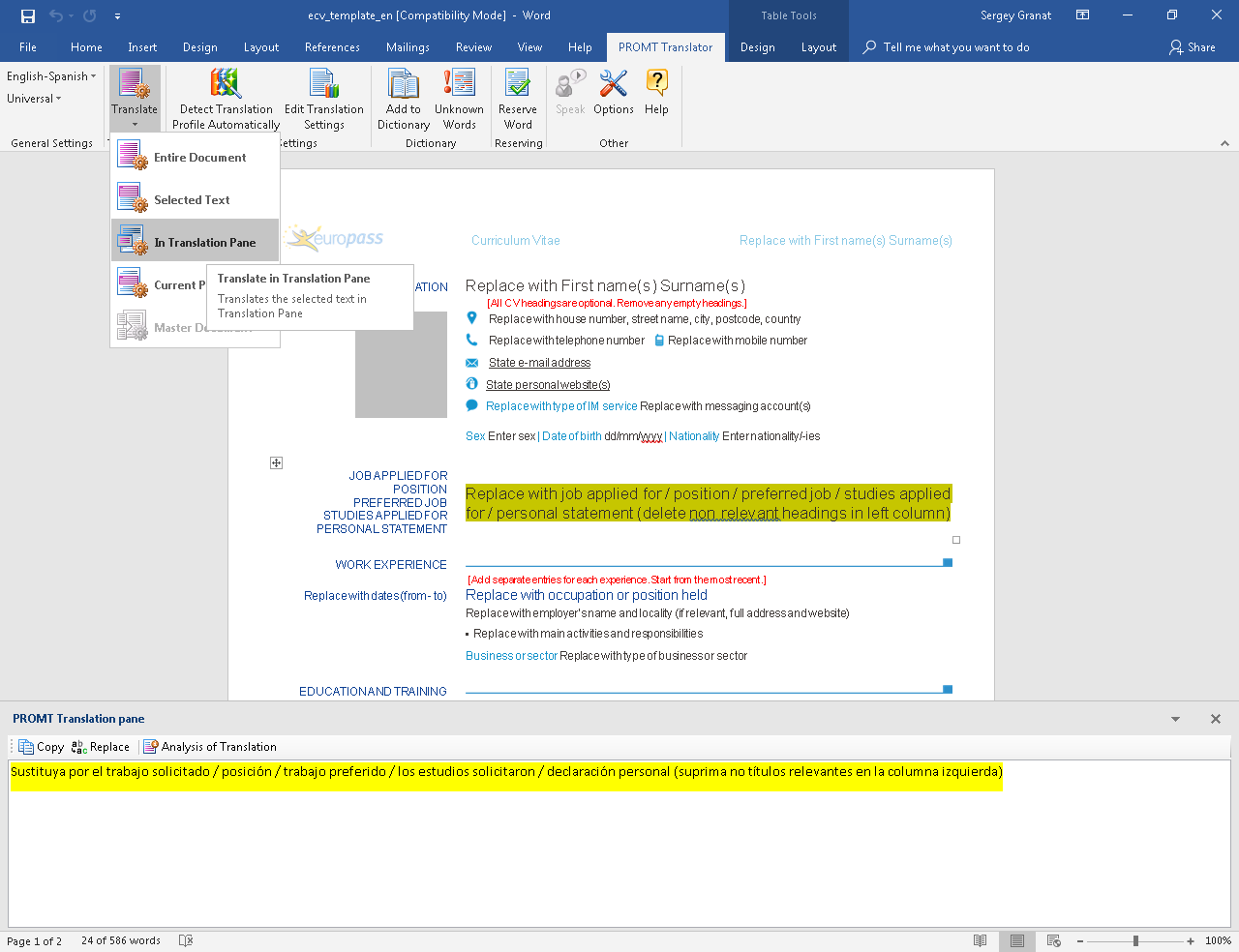The height and width of the screenshot is (952, 1239).
Task: Choose Selected Text translation option
Action: point(195,199)
